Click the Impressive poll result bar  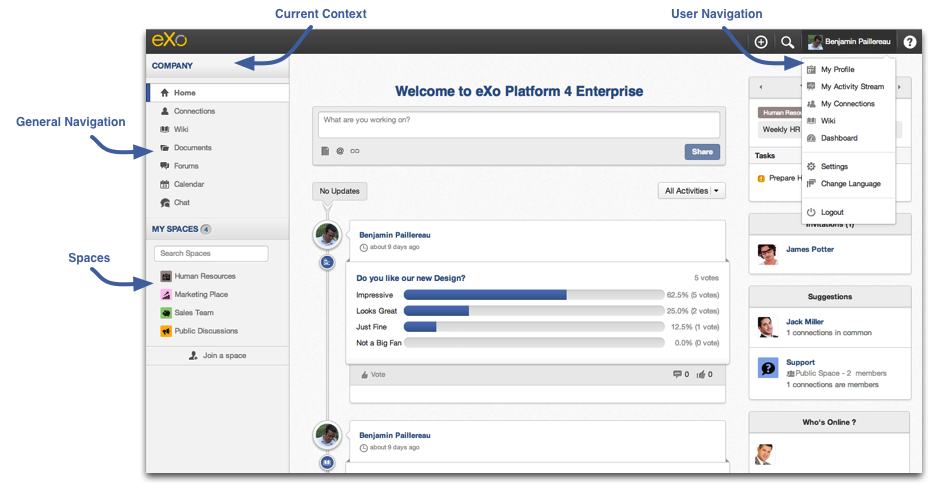534,295
